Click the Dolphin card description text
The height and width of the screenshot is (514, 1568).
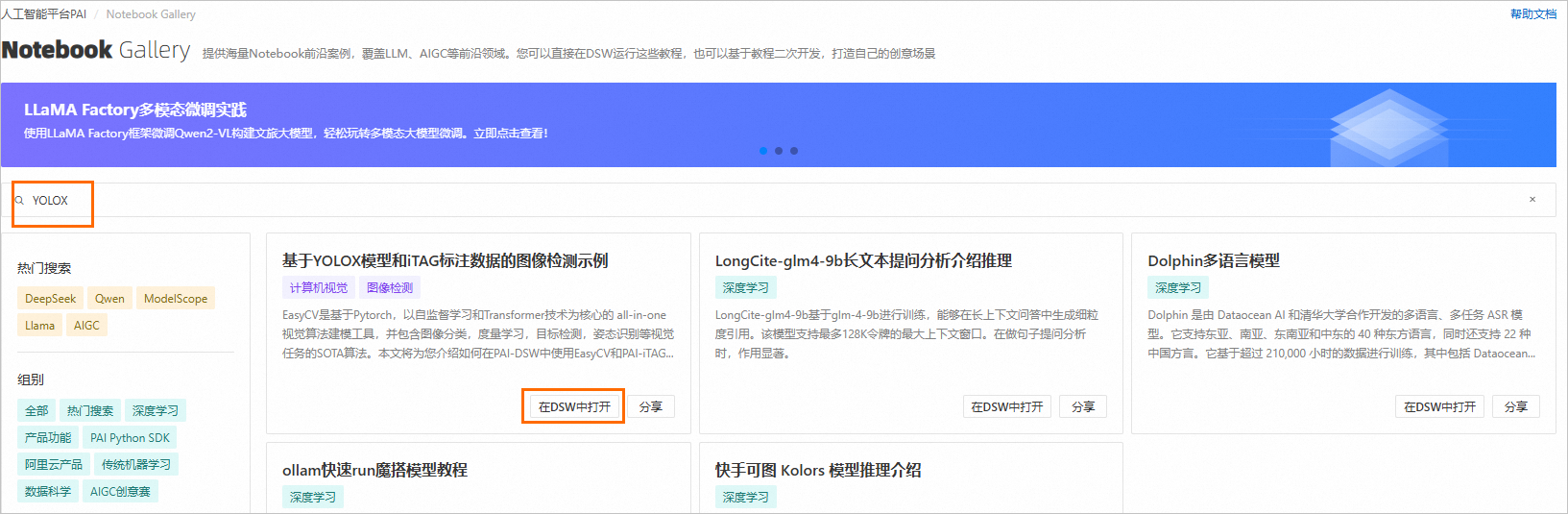[1341, 334]
